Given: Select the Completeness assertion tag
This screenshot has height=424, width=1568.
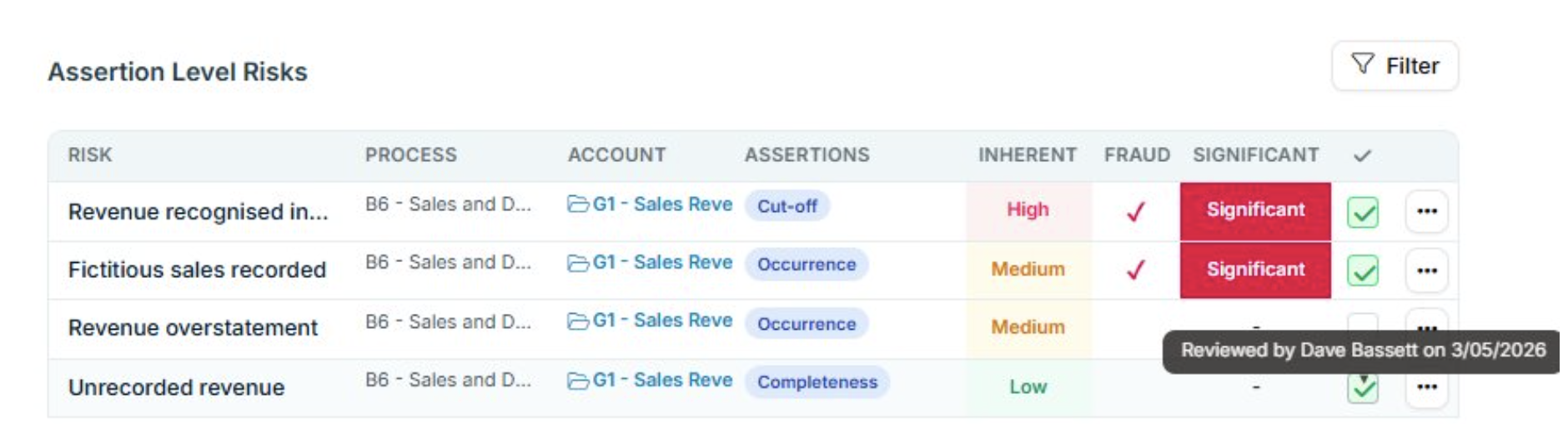Looking at the screenshot, I should coord(817,382).
